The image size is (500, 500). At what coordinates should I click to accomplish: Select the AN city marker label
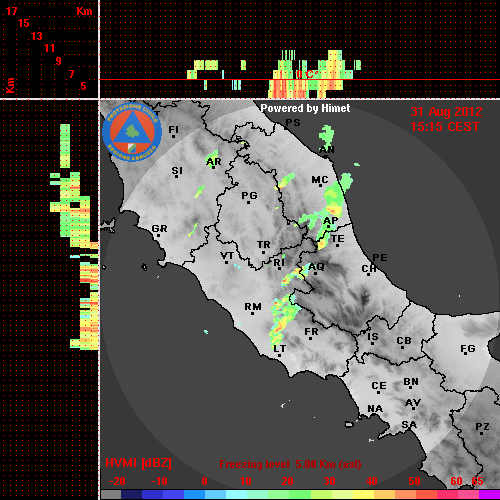coord(327,150)
